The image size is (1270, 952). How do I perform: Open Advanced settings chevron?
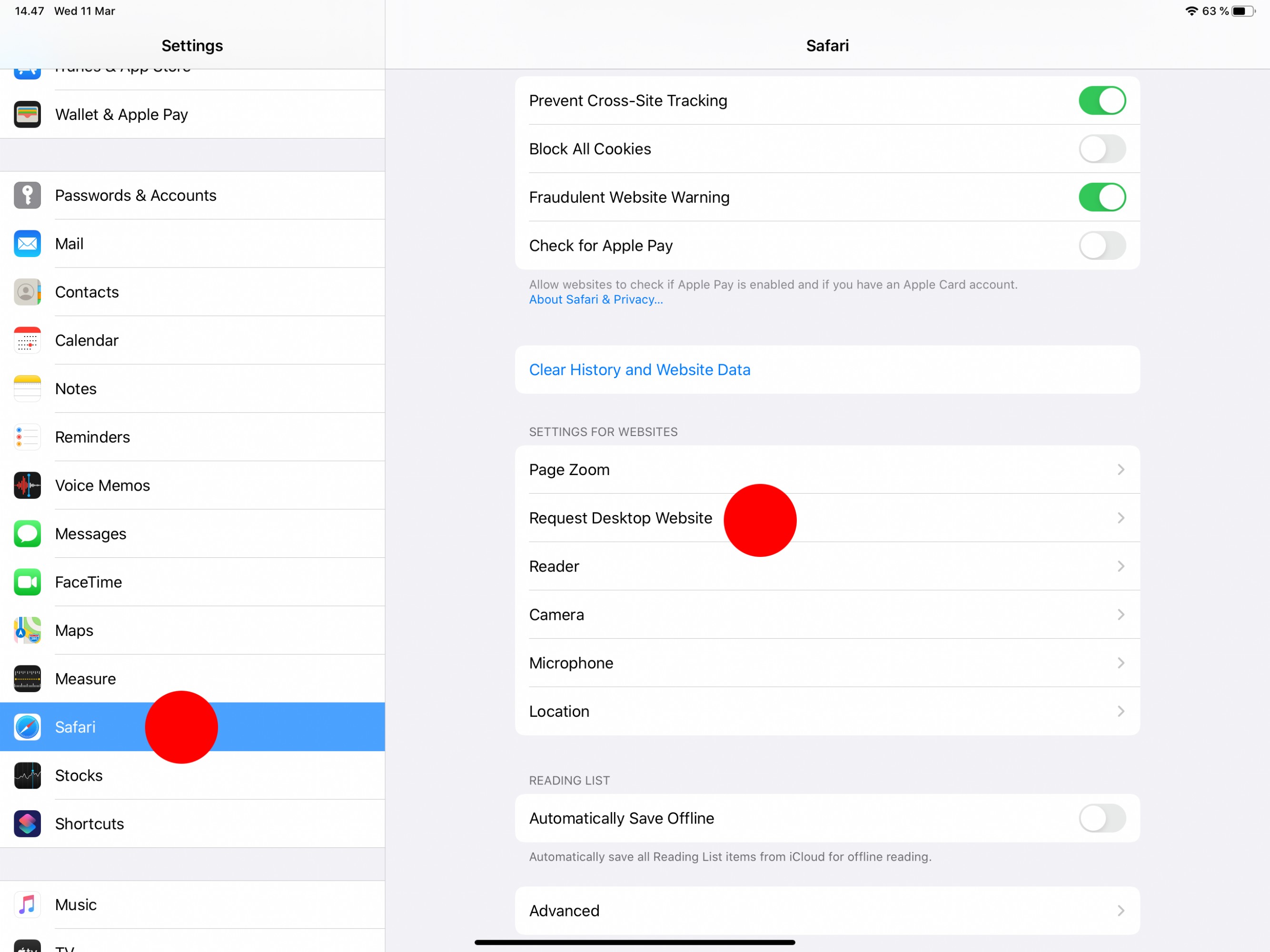click(x=1121, y=910)
